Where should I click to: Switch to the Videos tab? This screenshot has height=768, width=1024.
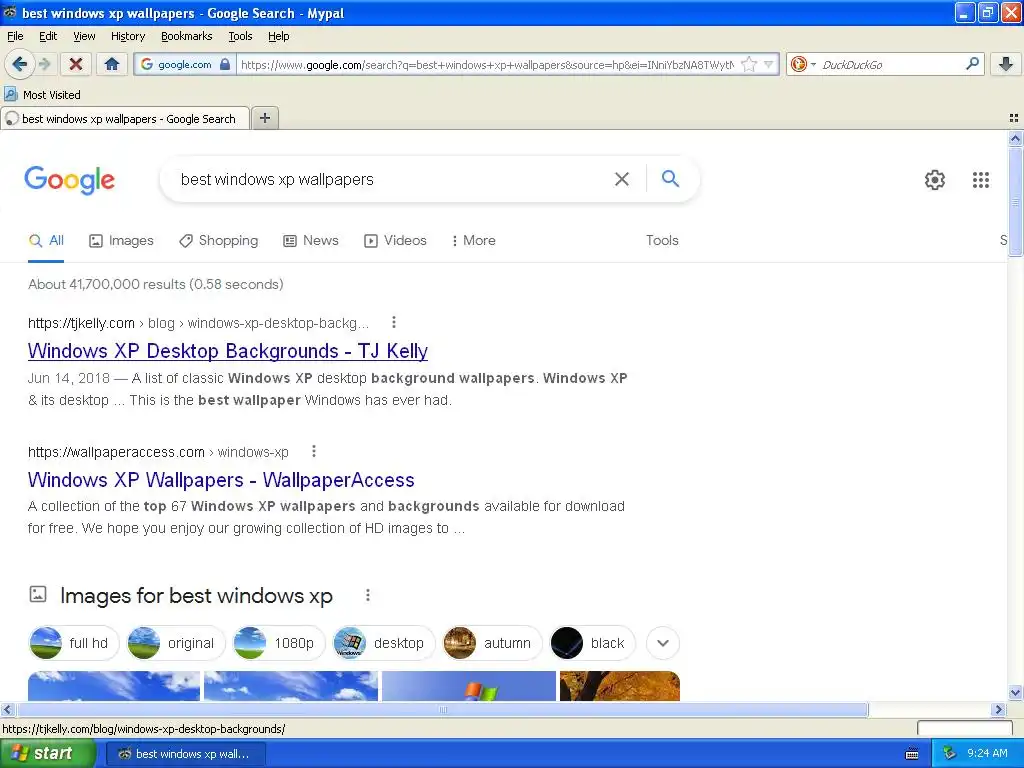395,240
